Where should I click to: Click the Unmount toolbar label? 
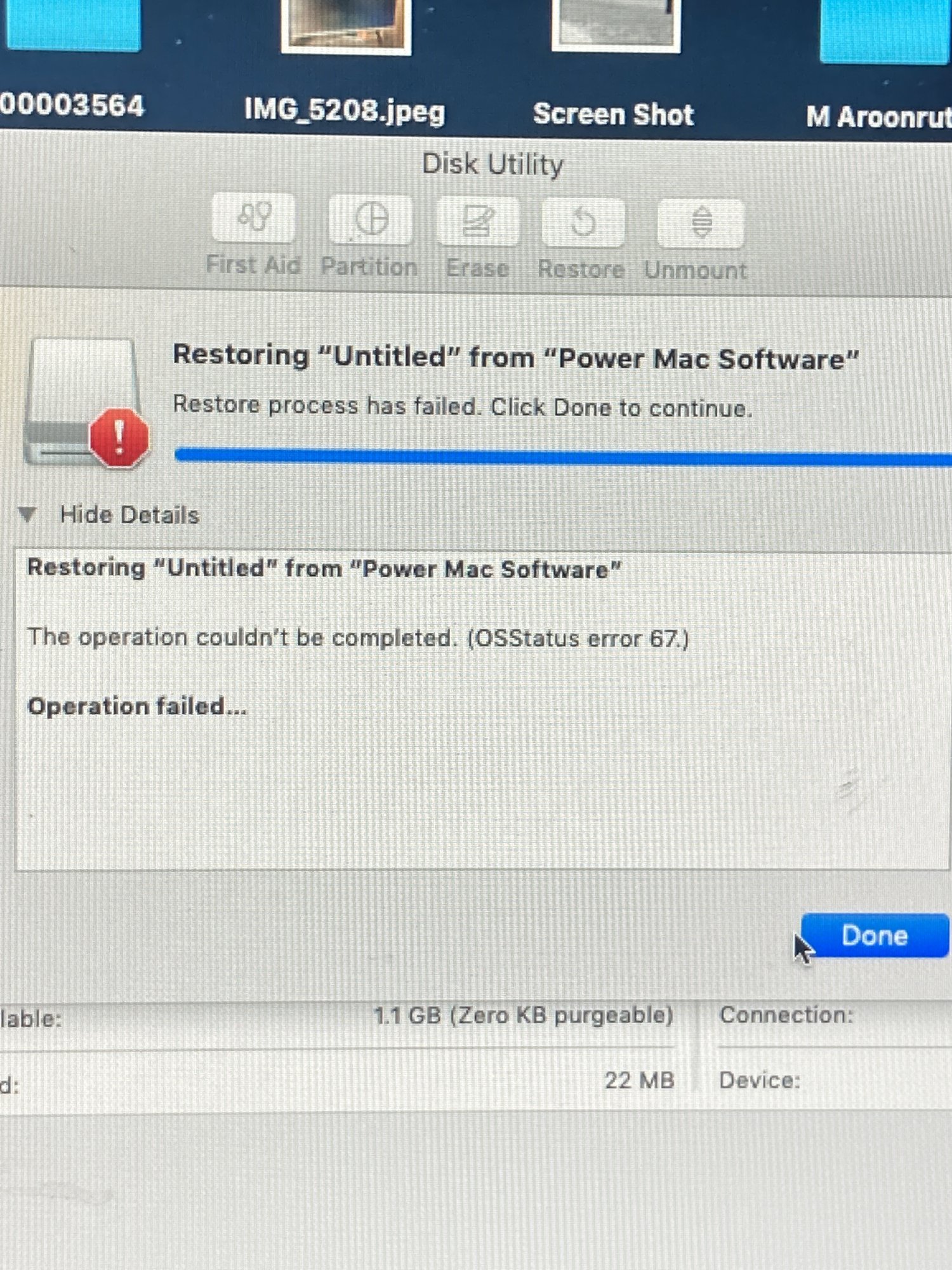tap(696, 271)
